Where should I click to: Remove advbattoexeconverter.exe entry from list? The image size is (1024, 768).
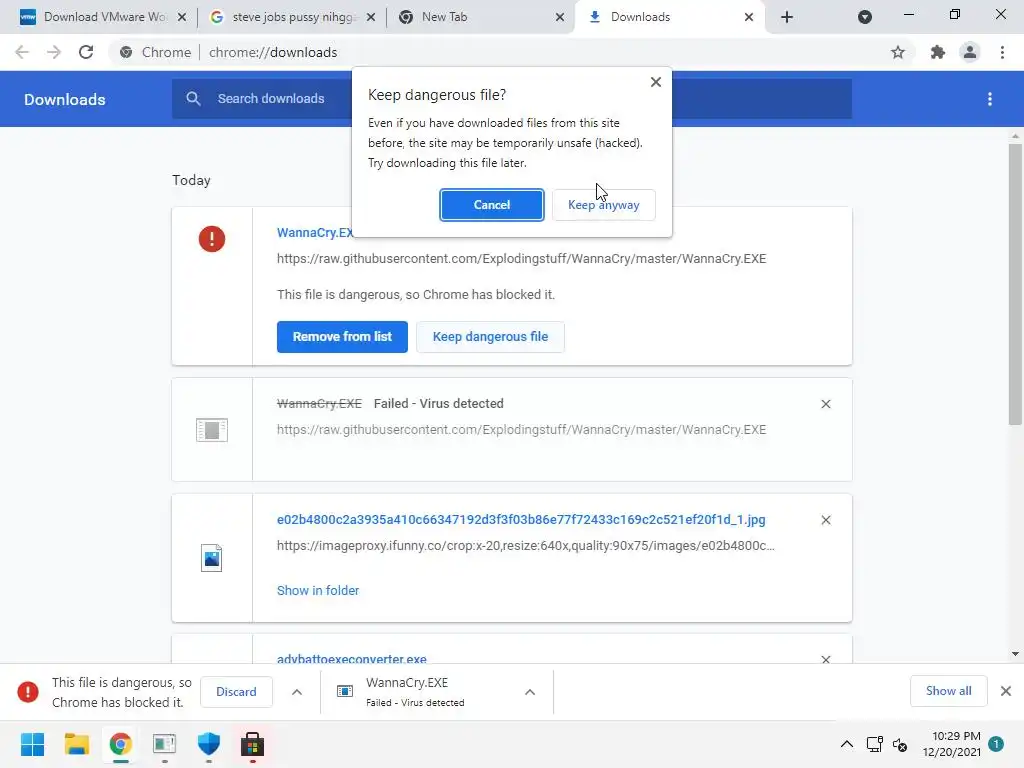click(x=825, y=659)
